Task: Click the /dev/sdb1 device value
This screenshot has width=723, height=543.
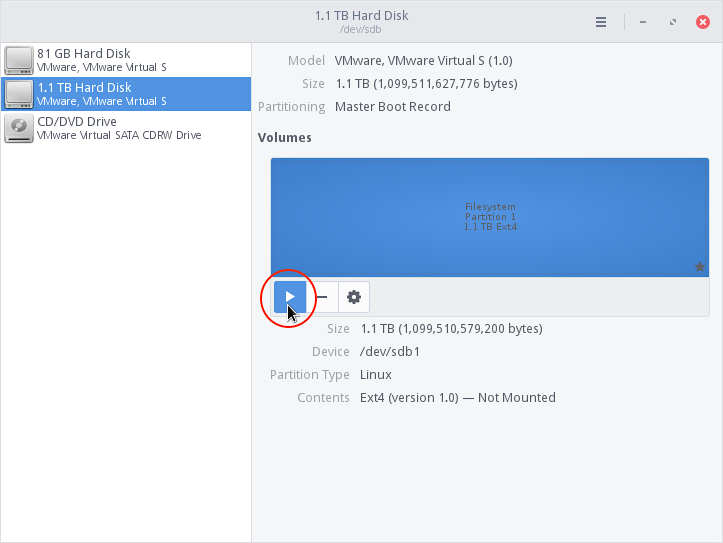Action: (390, 352)
